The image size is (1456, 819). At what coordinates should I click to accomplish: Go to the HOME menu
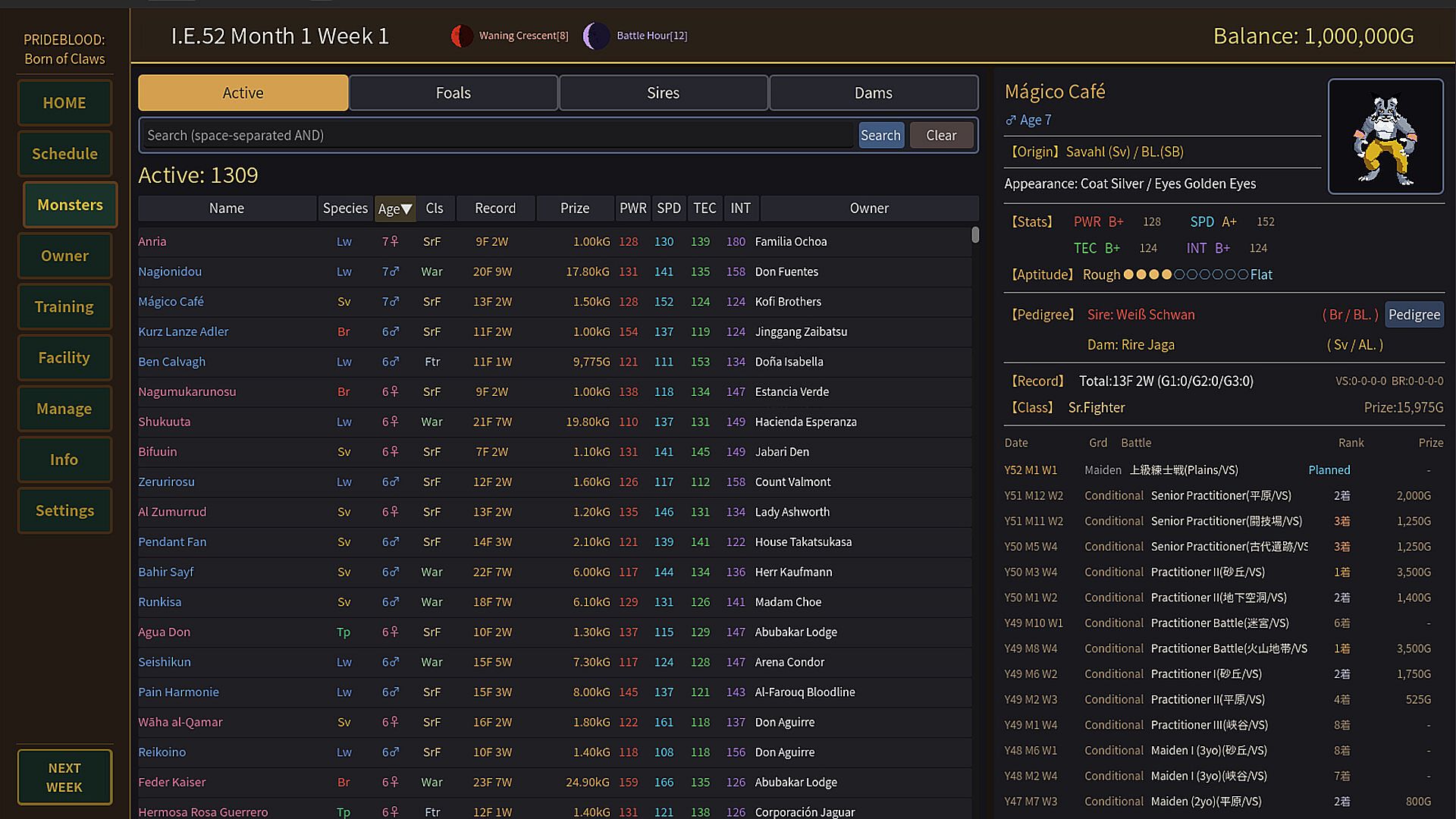pyautogui.click(x=64, y=102)
